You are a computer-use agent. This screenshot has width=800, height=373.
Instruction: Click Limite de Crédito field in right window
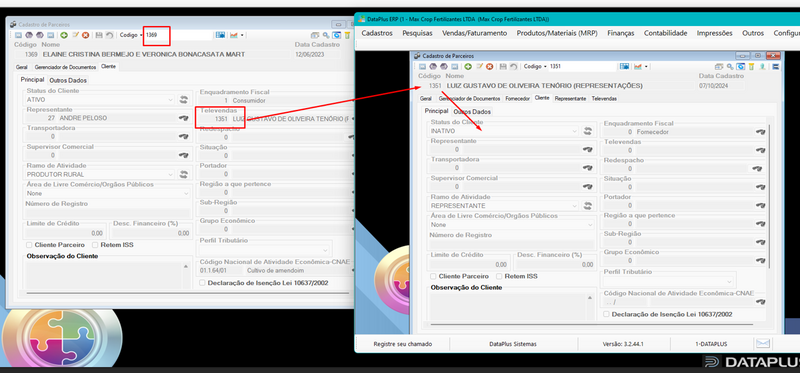point(469,264)
